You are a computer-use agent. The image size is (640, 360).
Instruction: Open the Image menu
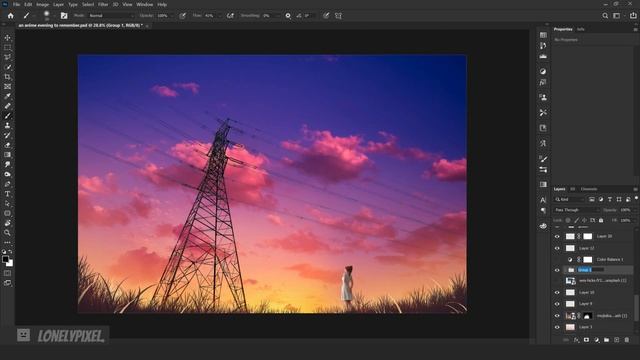(42, 4)
